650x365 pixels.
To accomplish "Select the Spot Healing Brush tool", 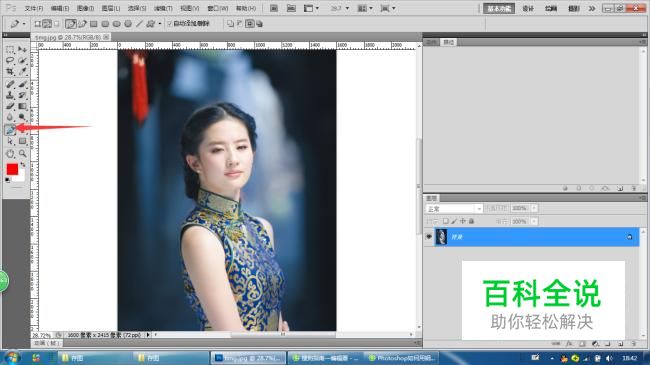I will click(x=10, y=85).
